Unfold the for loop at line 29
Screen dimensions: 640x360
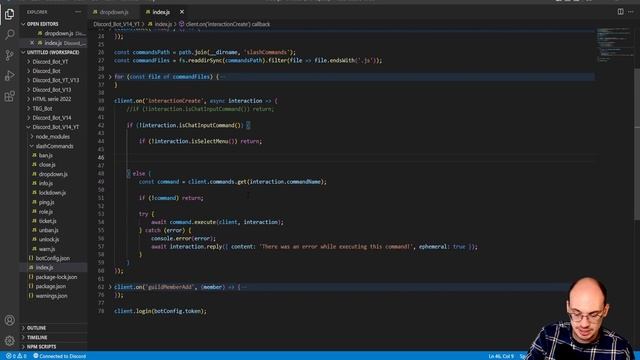click(110, 77)
